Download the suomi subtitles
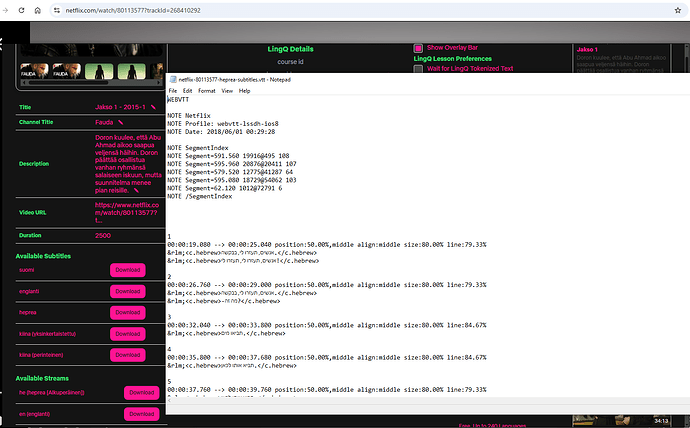 pyautogui.click(x=128, y=270)
